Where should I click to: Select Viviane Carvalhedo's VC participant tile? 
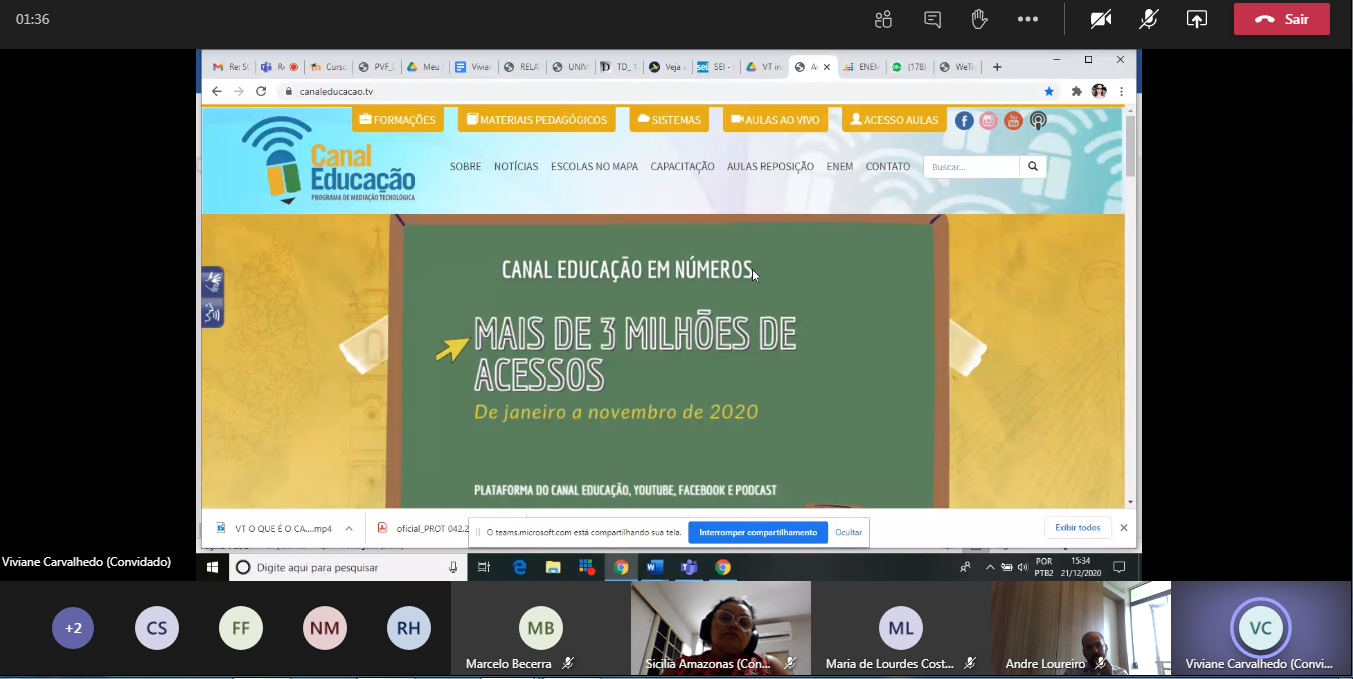[x=1261, y=629]
